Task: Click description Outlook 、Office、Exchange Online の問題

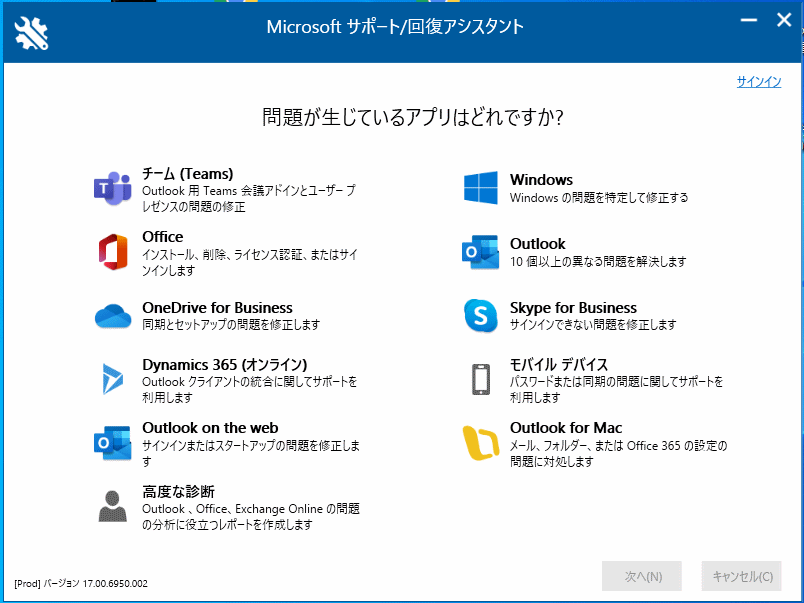Action: [251, 516]
